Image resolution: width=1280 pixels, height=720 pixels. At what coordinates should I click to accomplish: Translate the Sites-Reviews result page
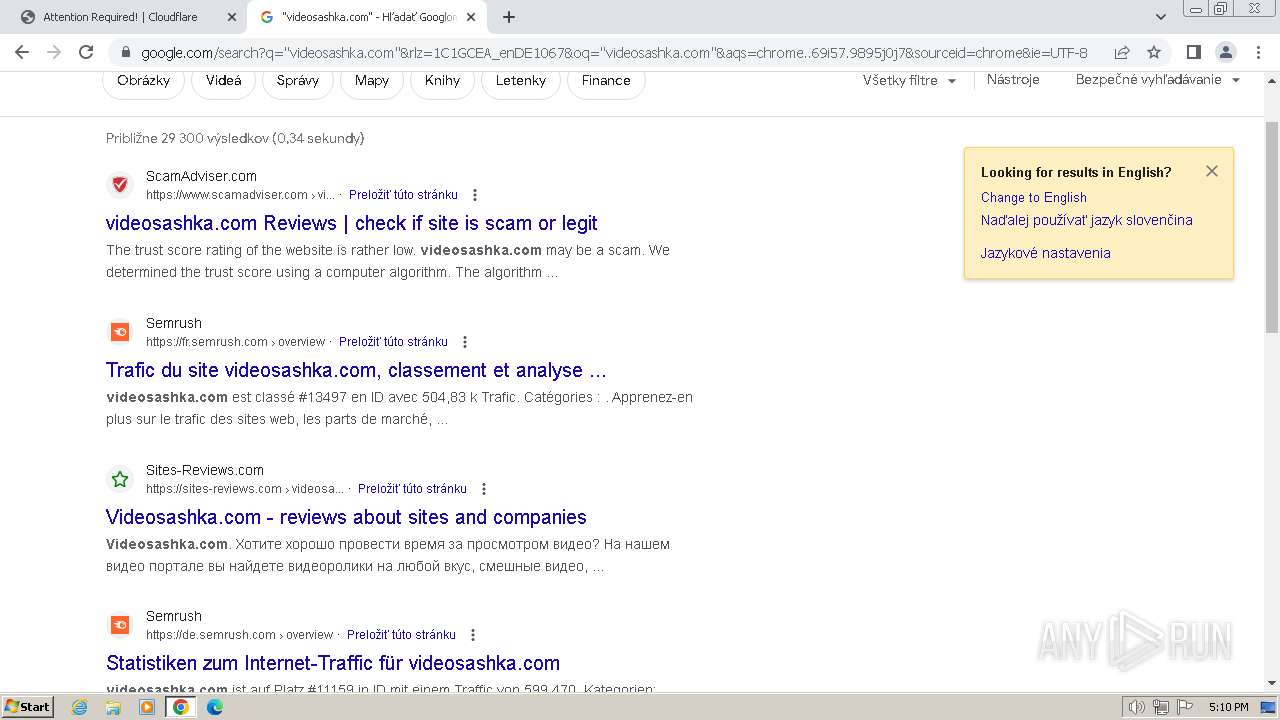pos(412,489)
